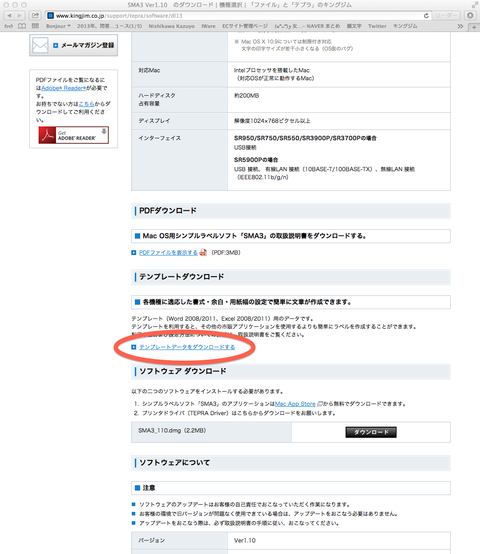Open Top Sites grid icon

coord(35,26)
